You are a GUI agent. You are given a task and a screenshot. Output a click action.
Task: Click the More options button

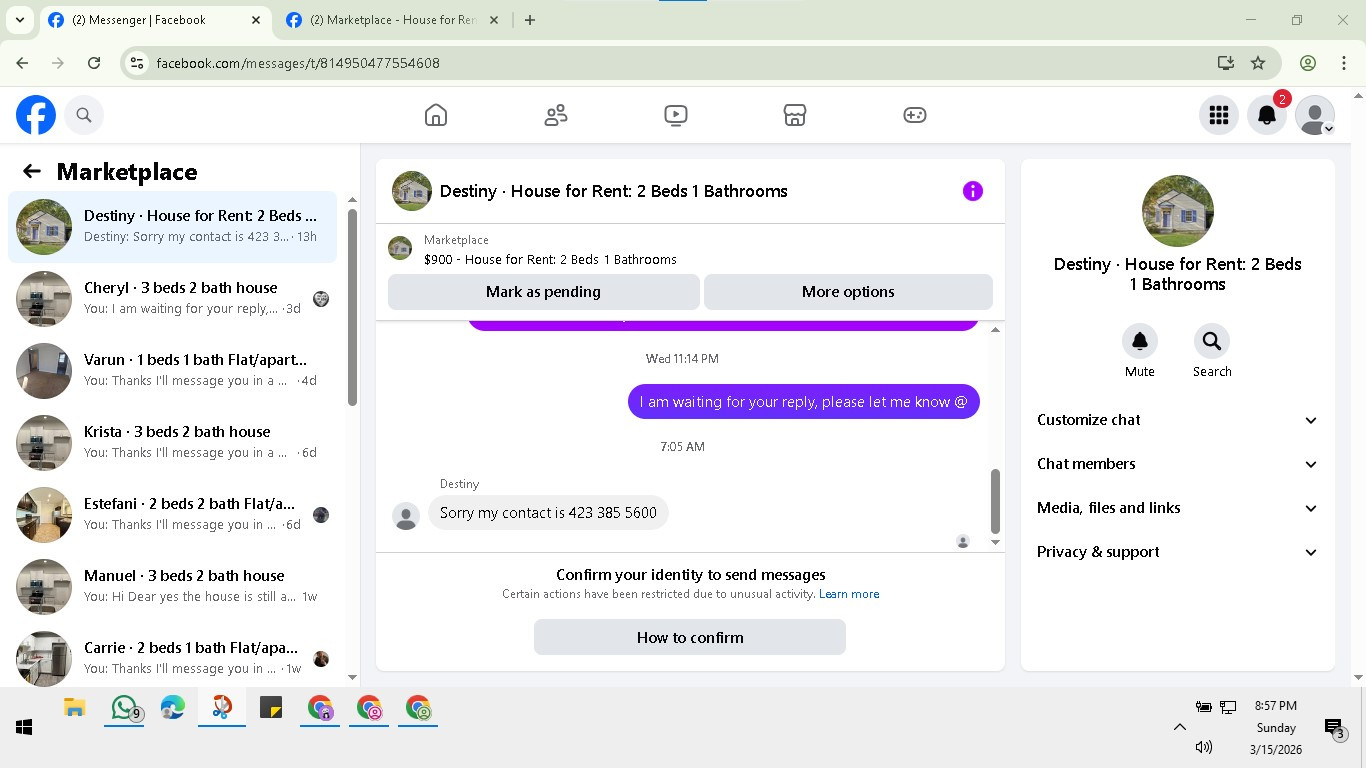848,292
